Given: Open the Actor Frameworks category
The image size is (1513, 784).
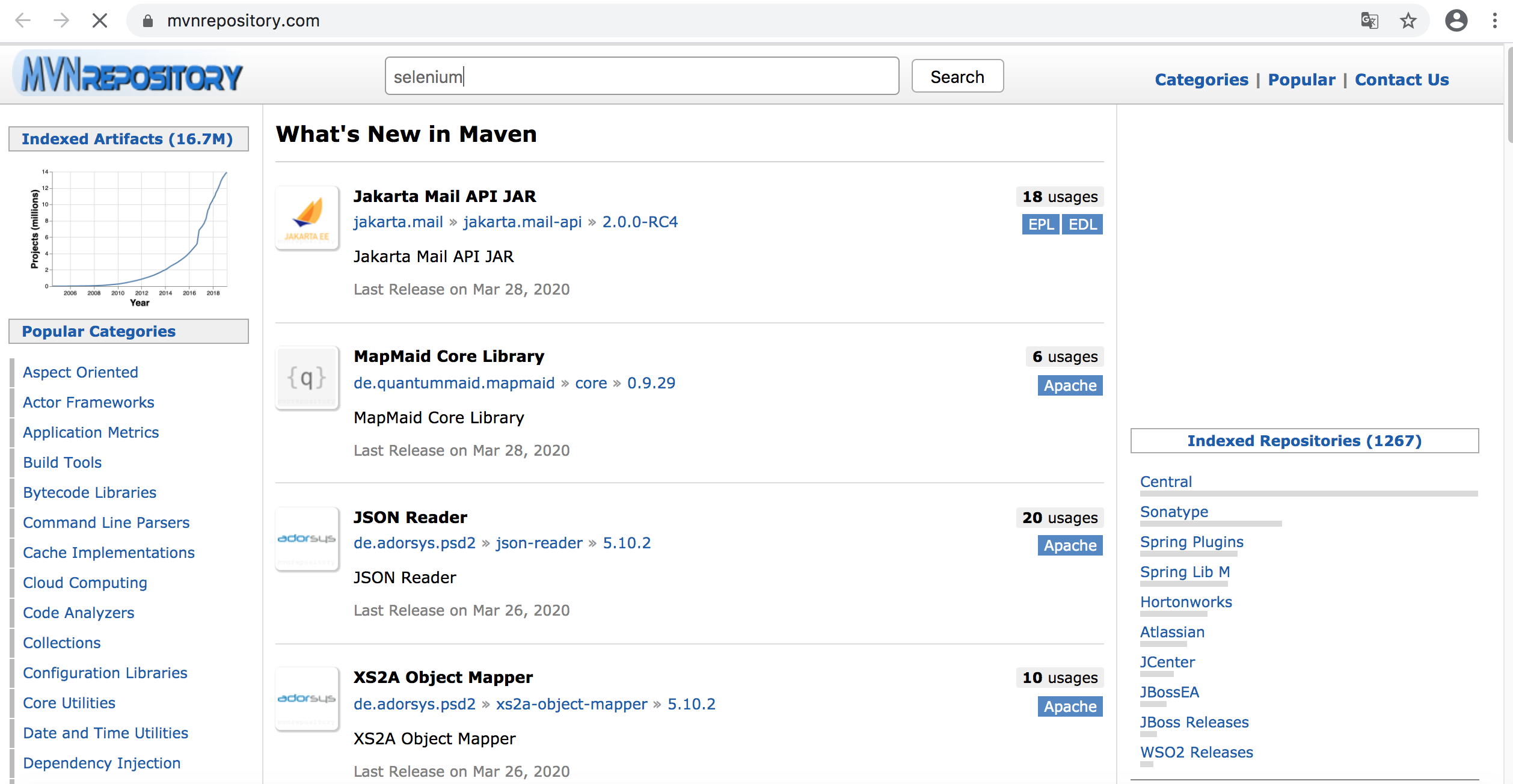Looking at the screenshot, I should [x=88, y=402].
